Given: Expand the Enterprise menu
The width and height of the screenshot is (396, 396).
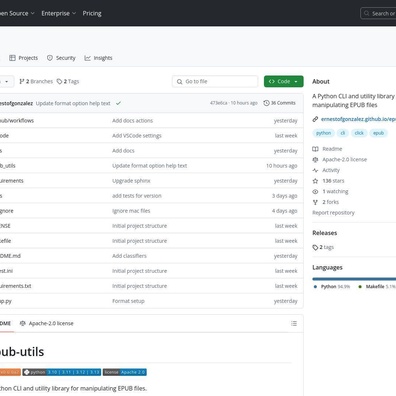Looking at the screenshot, I should pyautogui.click(x=59, y=13).
